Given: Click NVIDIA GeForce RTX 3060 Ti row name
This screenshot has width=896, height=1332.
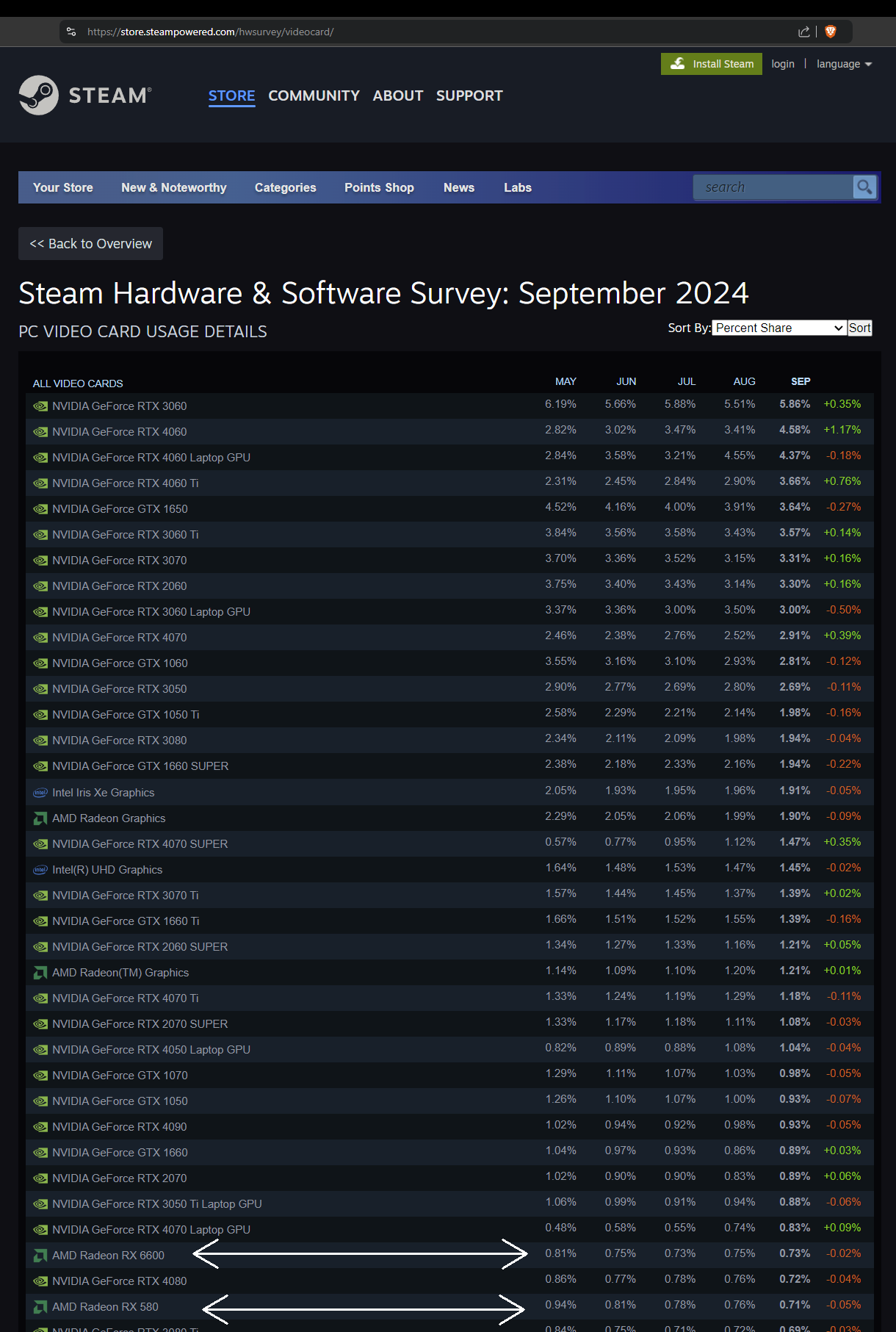Looking at the screenshot, I should pyautogui.click(x=126, y=535).
